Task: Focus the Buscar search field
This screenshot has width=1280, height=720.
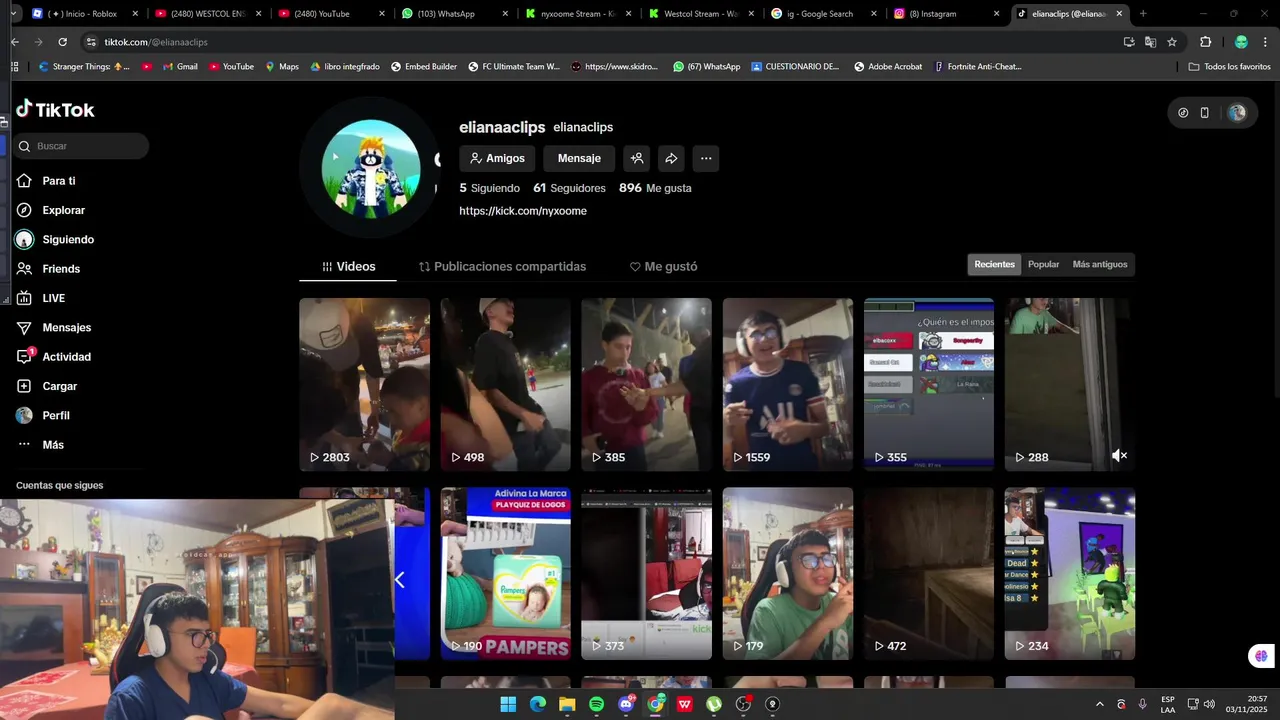Action: 82,146
